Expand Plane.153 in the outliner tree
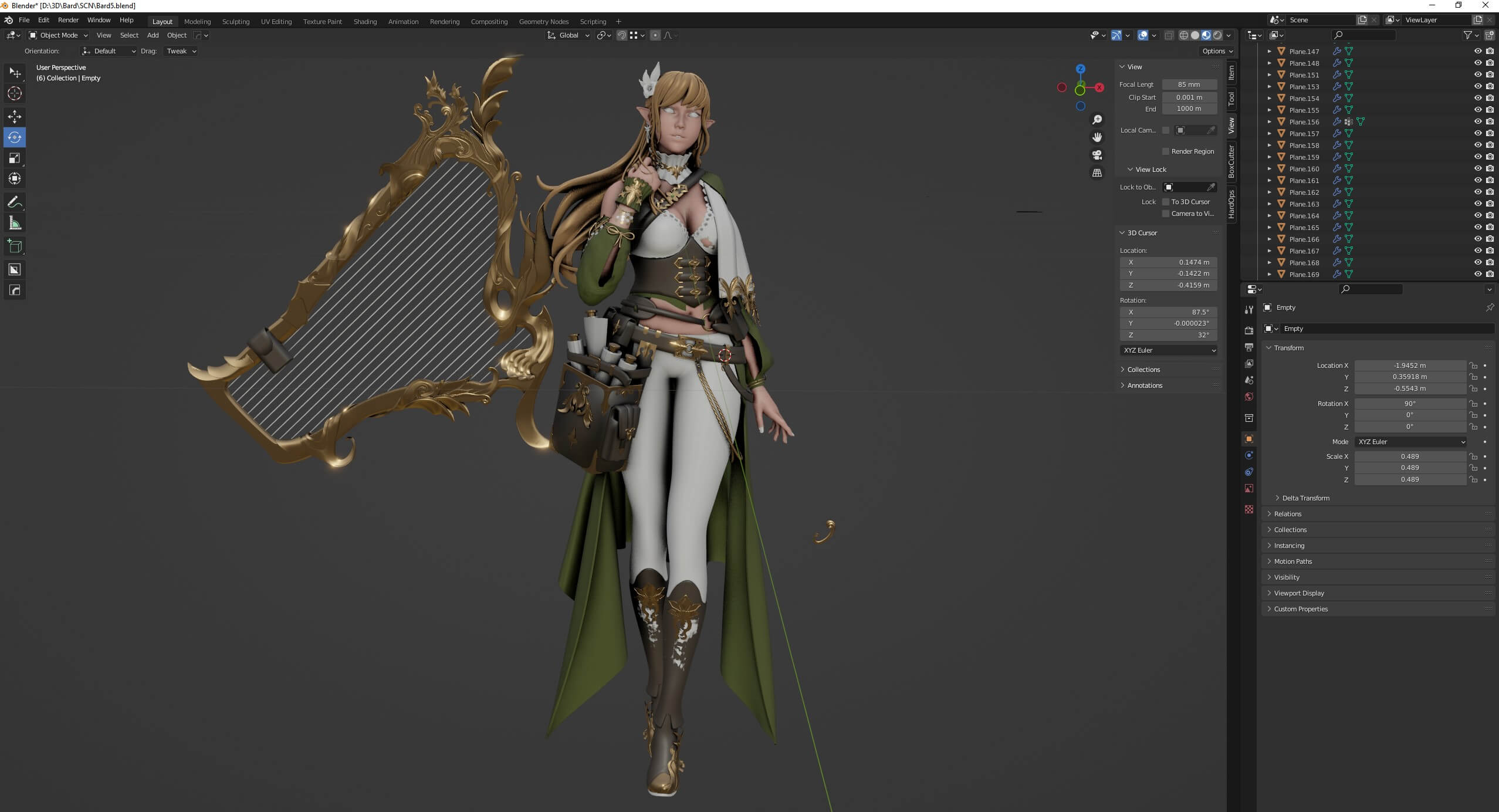The width and height of the screenshot is (1499, 812). [x=1269, y=86]
